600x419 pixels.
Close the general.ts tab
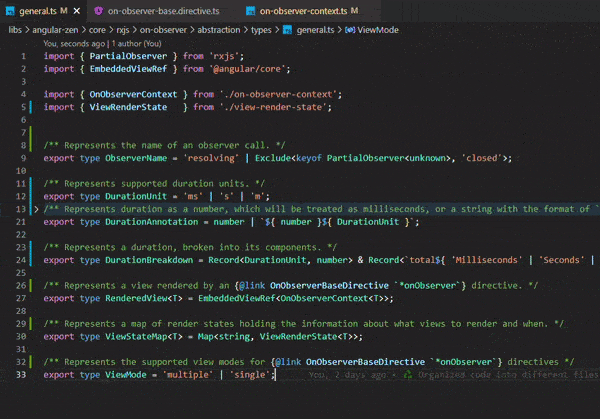tap(77, 11)
